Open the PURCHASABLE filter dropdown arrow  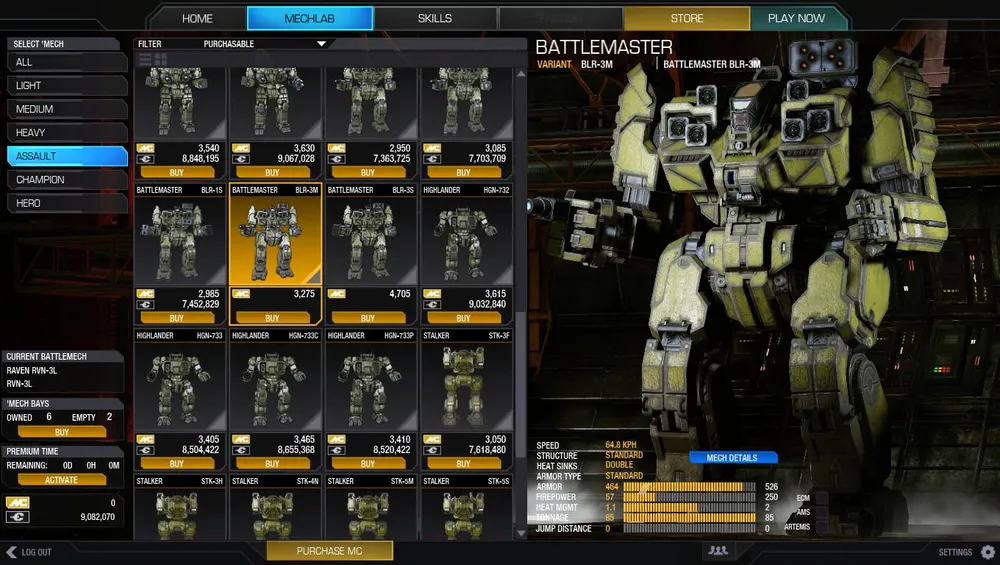(321, 44)
